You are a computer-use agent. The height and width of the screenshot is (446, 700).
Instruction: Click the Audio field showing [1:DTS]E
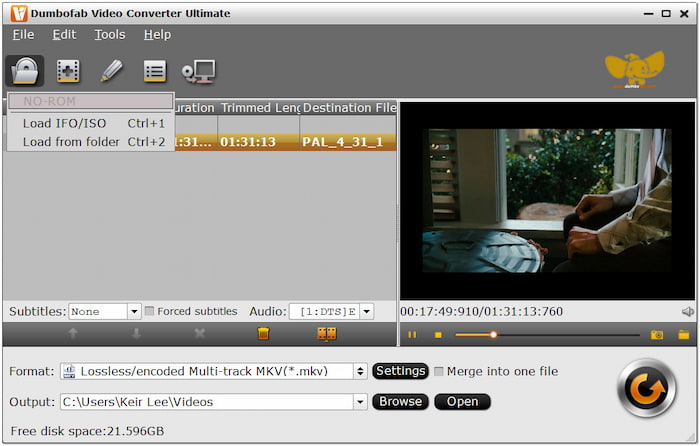[x=325, y=312]
